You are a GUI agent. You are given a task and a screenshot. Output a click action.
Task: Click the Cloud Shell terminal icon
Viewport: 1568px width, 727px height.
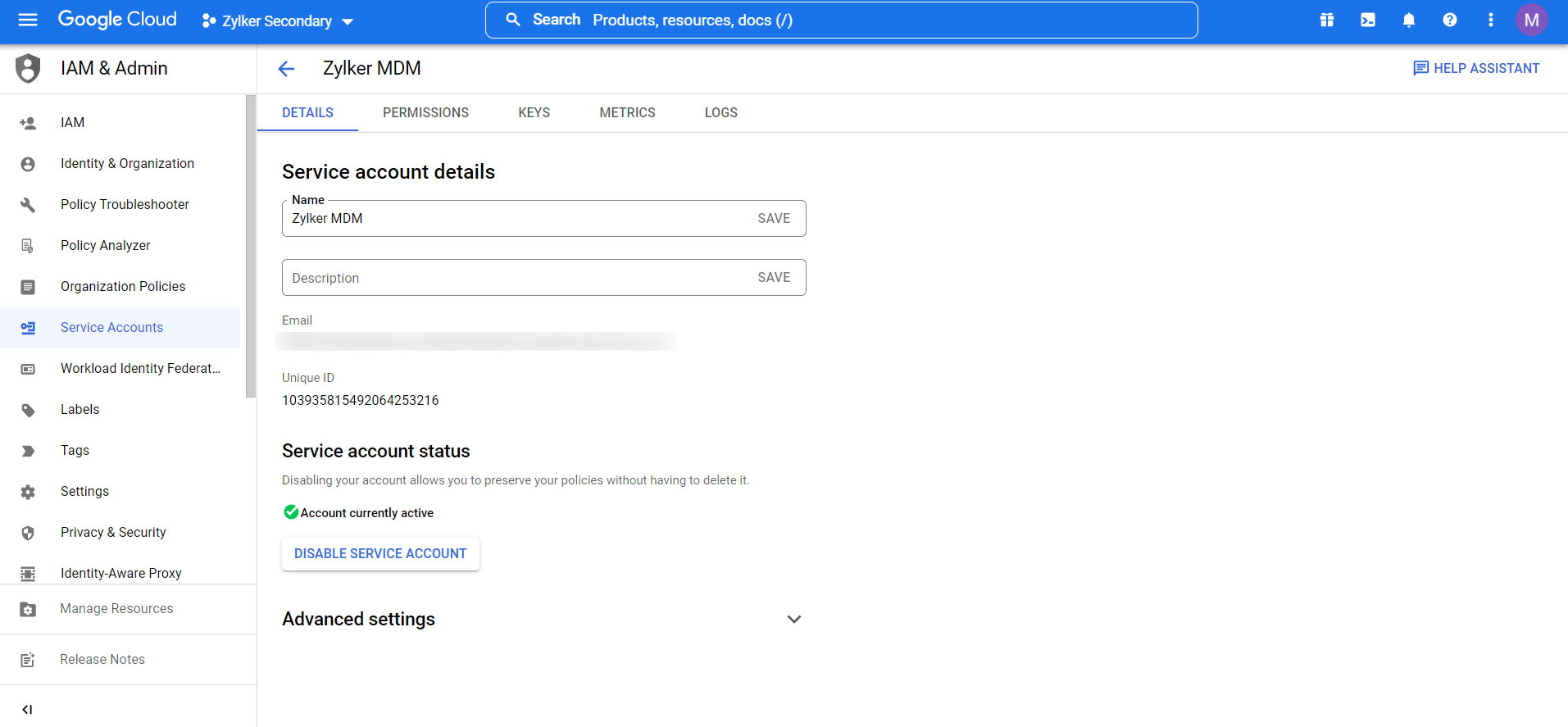(1368, 20)
